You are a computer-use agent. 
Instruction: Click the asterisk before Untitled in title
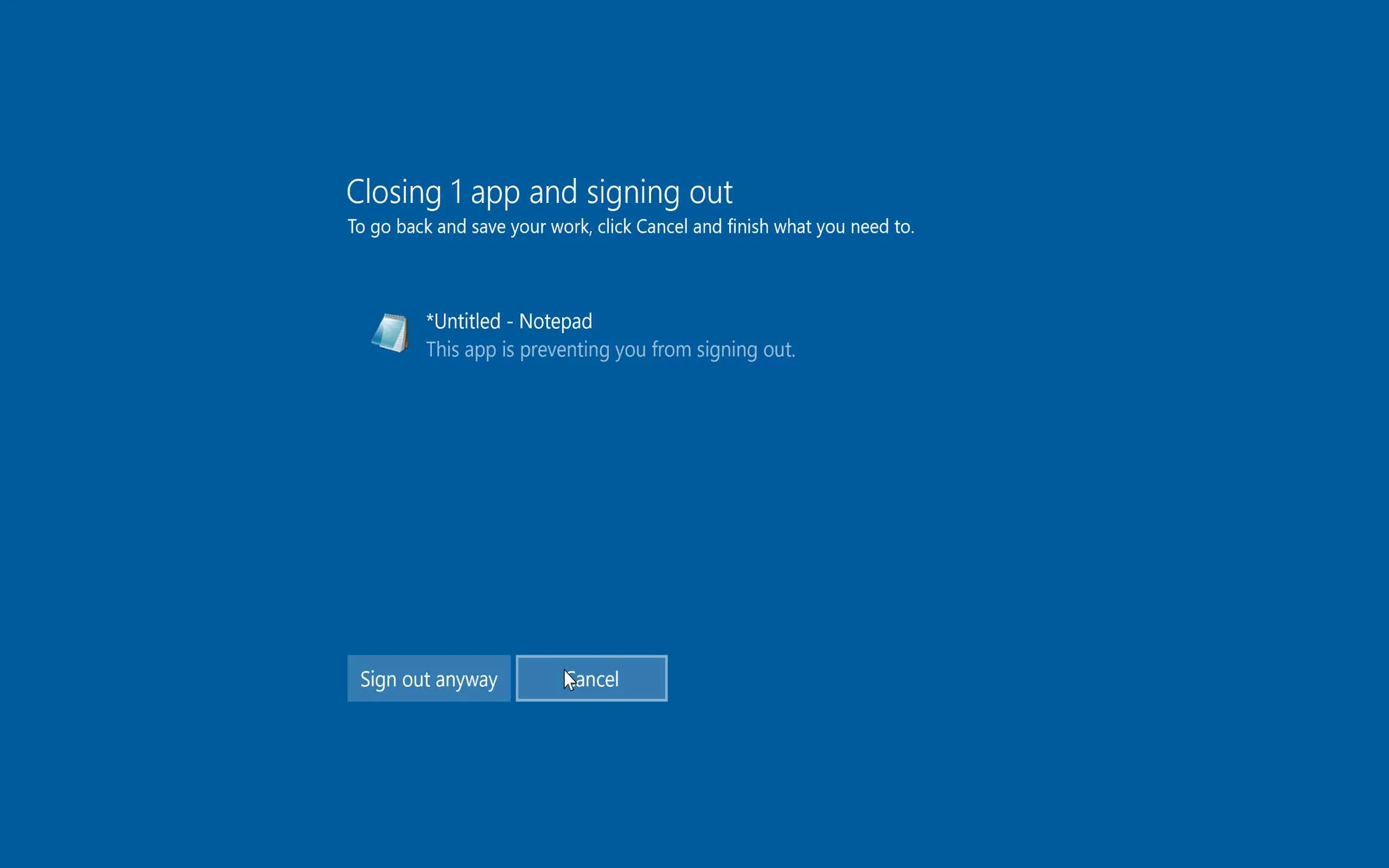pos(429,317)
